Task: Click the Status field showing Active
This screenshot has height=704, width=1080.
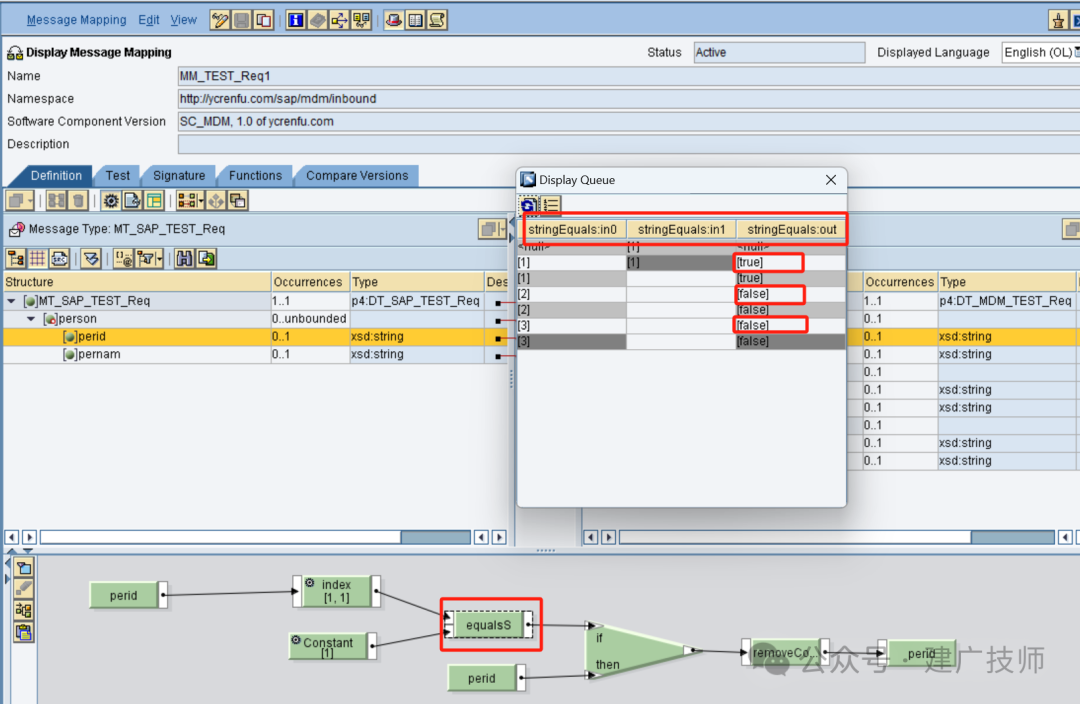Action: 779,52
